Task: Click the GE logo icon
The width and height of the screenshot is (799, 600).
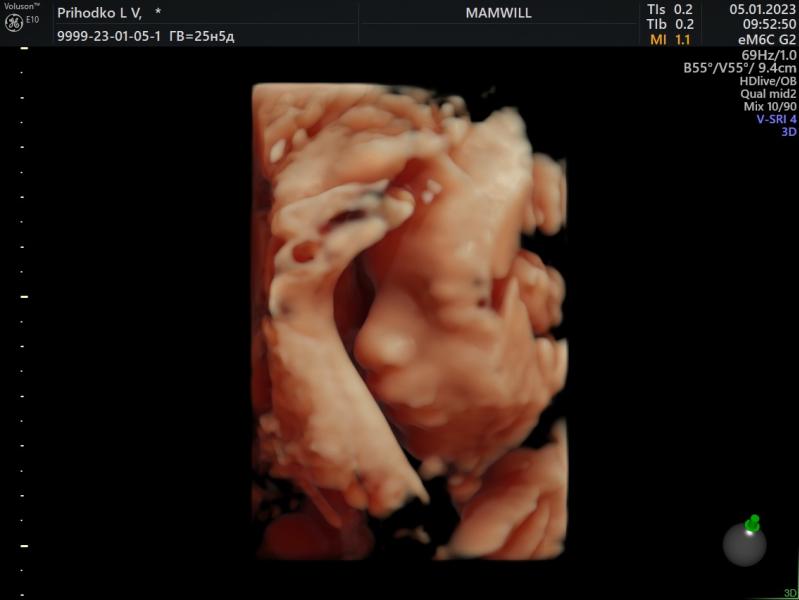Action: pos(14,24)
